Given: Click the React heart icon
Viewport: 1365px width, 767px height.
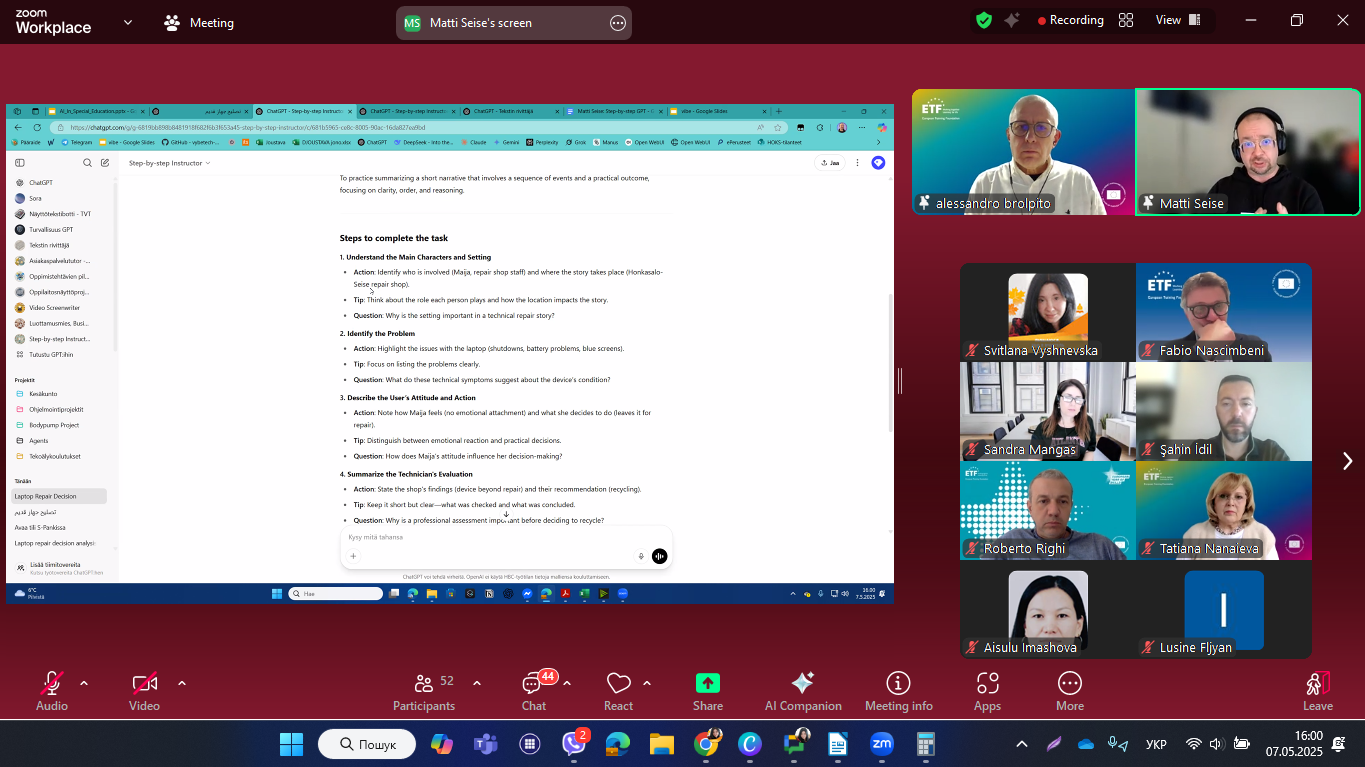Looking at the screenshot, I should point(618,691).
